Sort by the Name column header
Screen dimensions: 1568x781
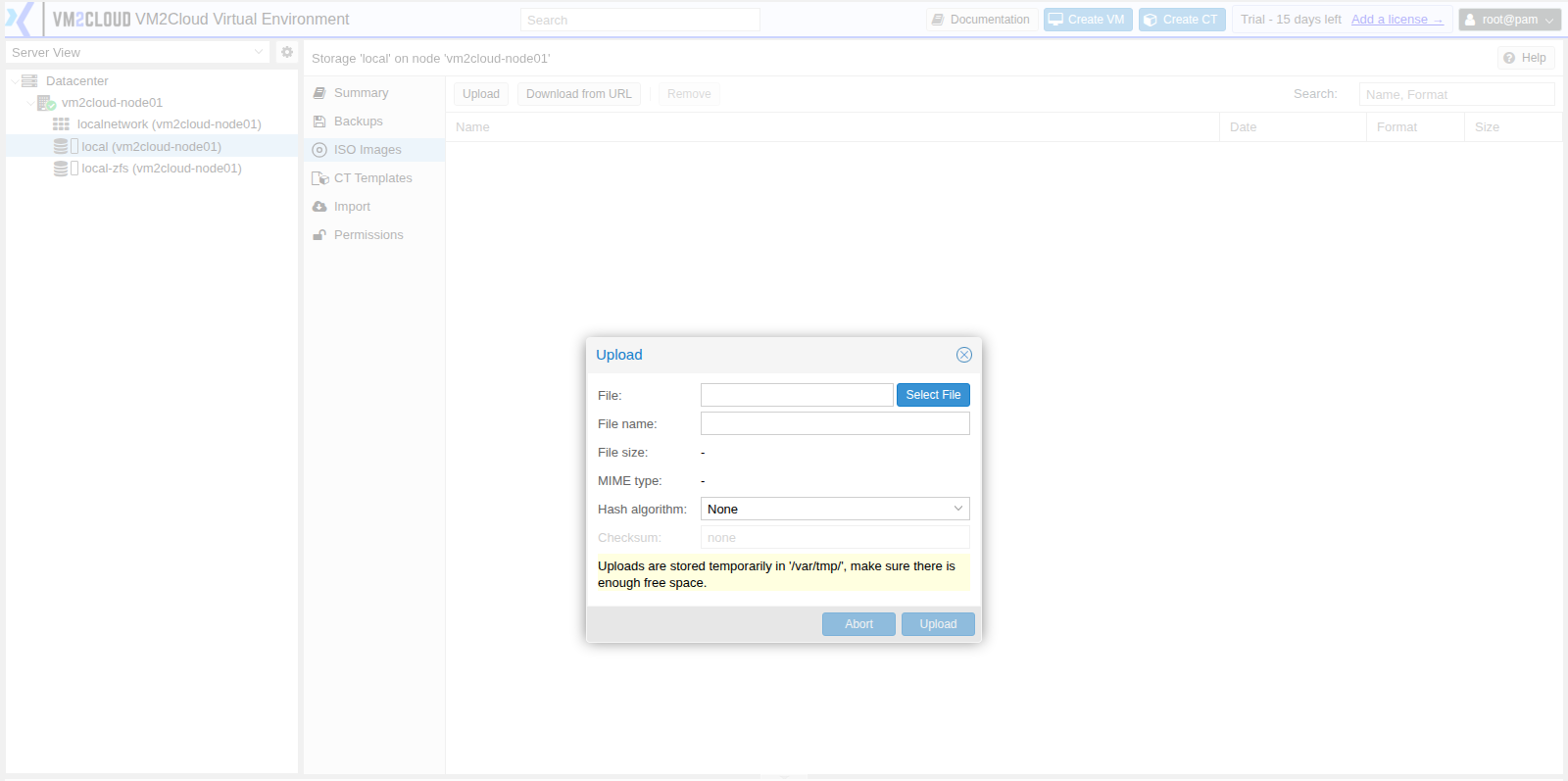832,127
